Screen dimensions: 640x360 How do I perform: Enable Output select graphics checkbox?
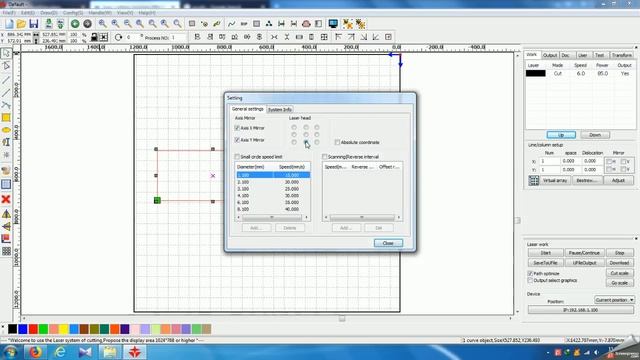click(x=530, y=280)
